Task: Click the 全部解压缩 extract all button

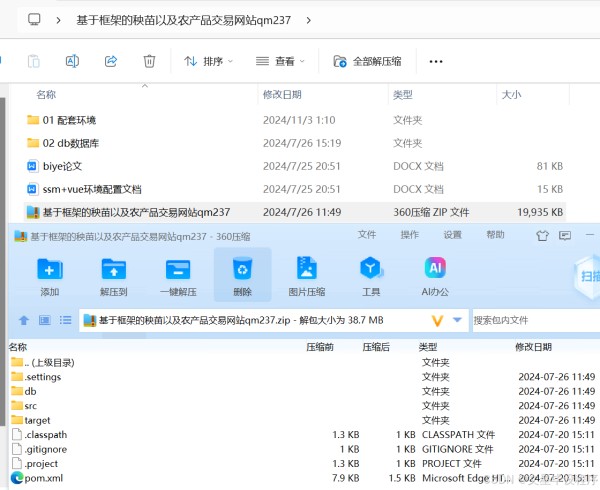Action: coord(367,61)
